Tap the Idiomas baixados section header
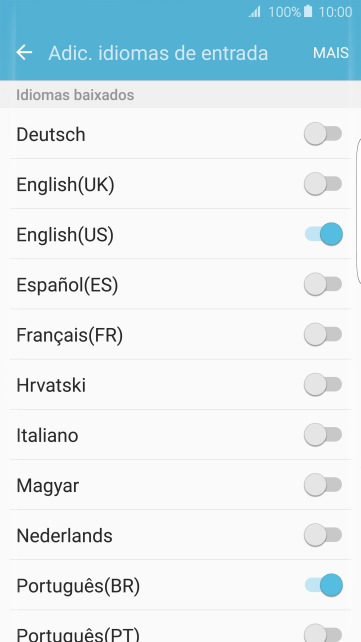The height and width of the screenshot is (642, 361). (75, 95)
